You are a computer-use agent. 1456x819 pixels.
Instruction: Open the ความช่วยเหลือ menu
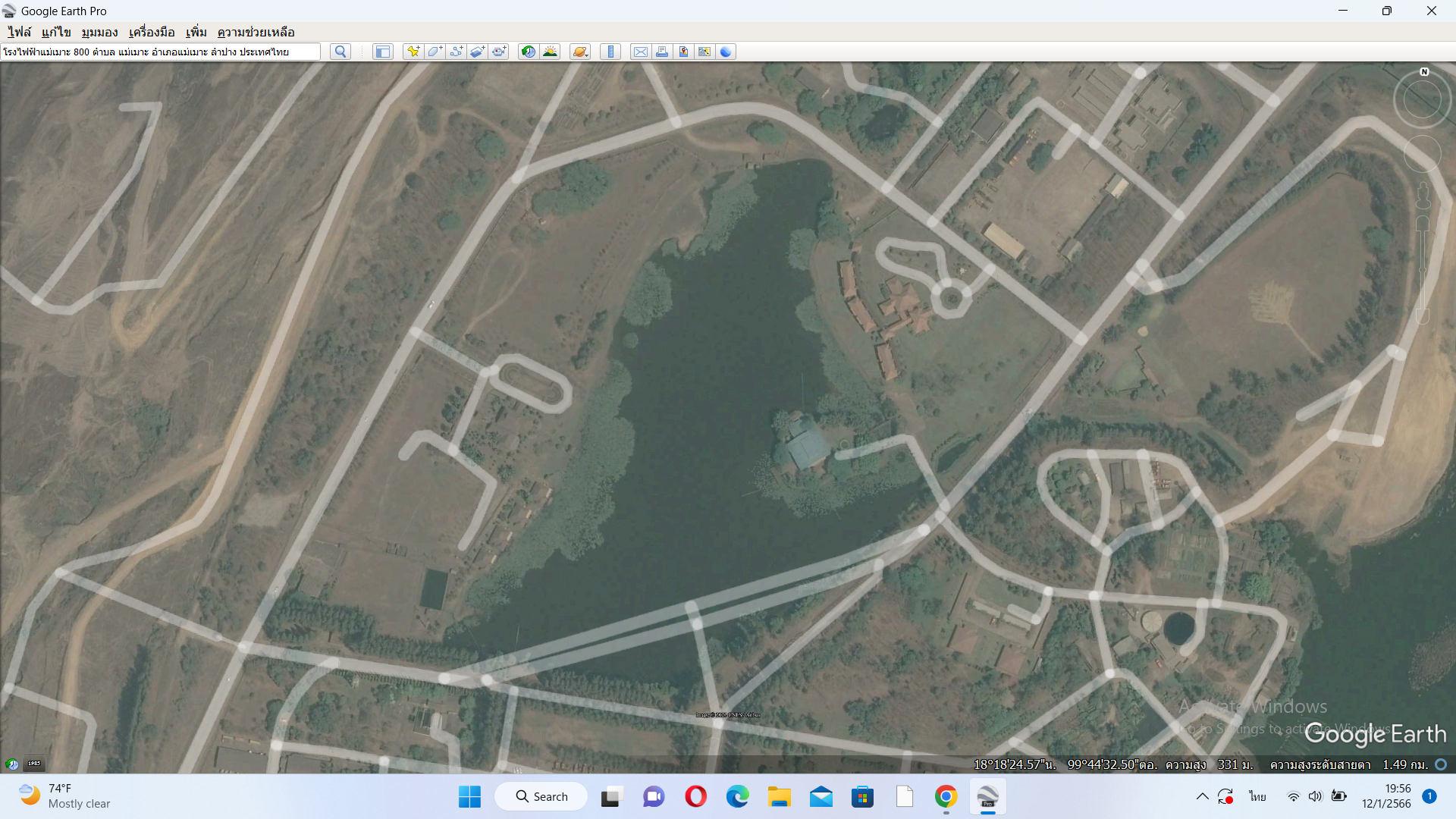pos(256,32)
